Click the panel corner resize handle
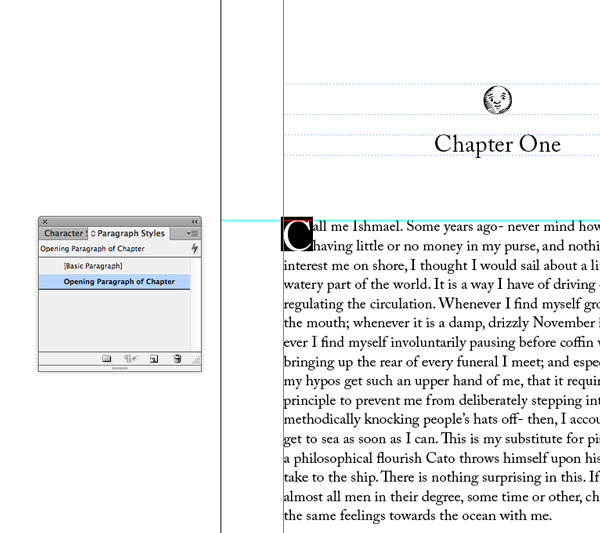Image resolution: width=600 pixels, height=533 pixels. (196, 360)
